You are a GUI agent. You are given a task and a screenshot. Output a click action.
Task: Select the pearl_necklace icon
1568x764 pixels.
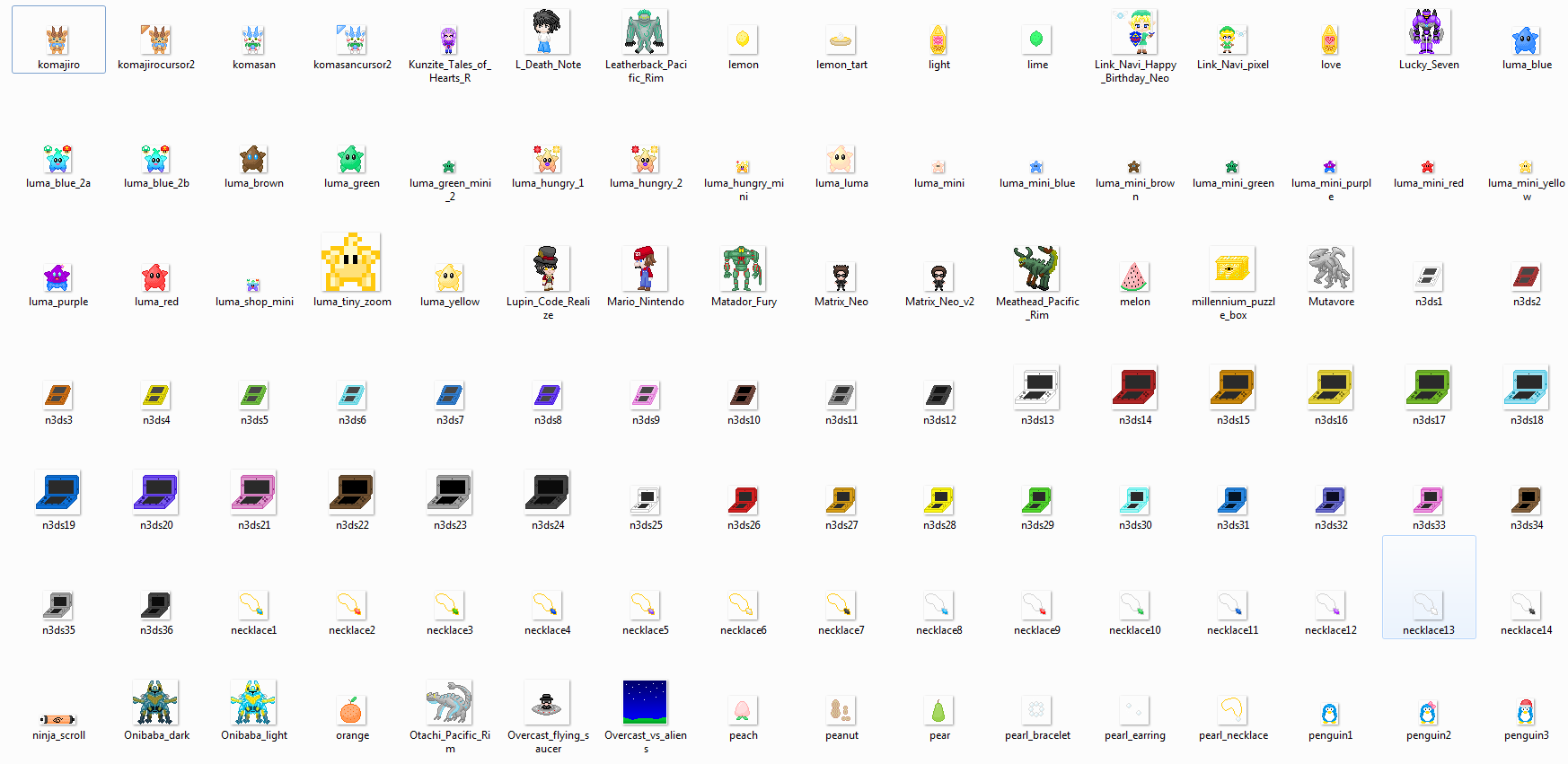pos(1232,710)
